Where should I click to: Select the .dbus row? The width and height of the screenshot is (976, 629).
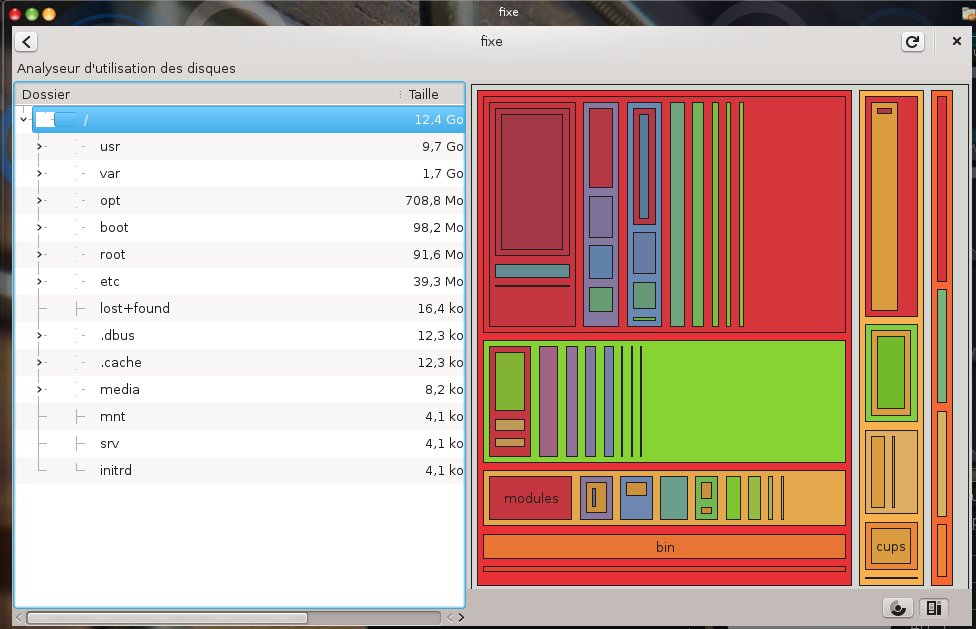pos(240,335)
